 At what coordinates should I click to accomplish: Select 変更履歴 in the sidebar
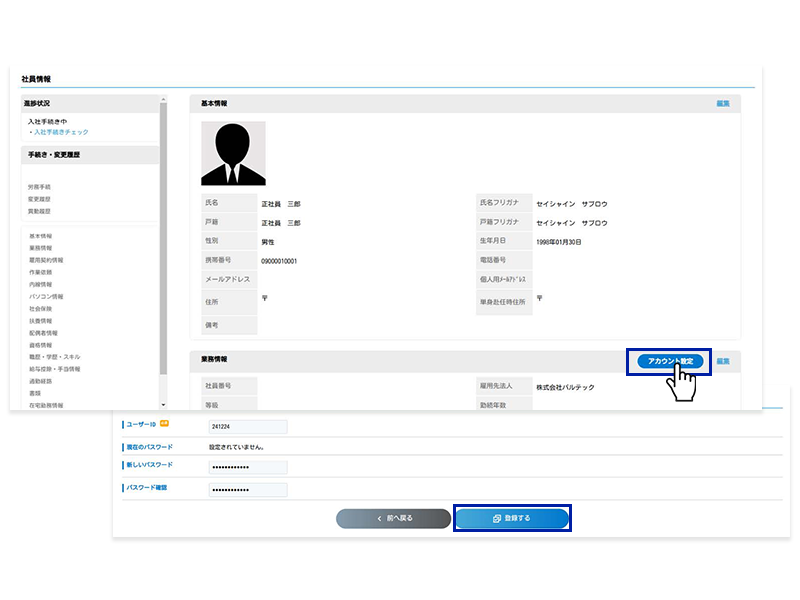40,199
